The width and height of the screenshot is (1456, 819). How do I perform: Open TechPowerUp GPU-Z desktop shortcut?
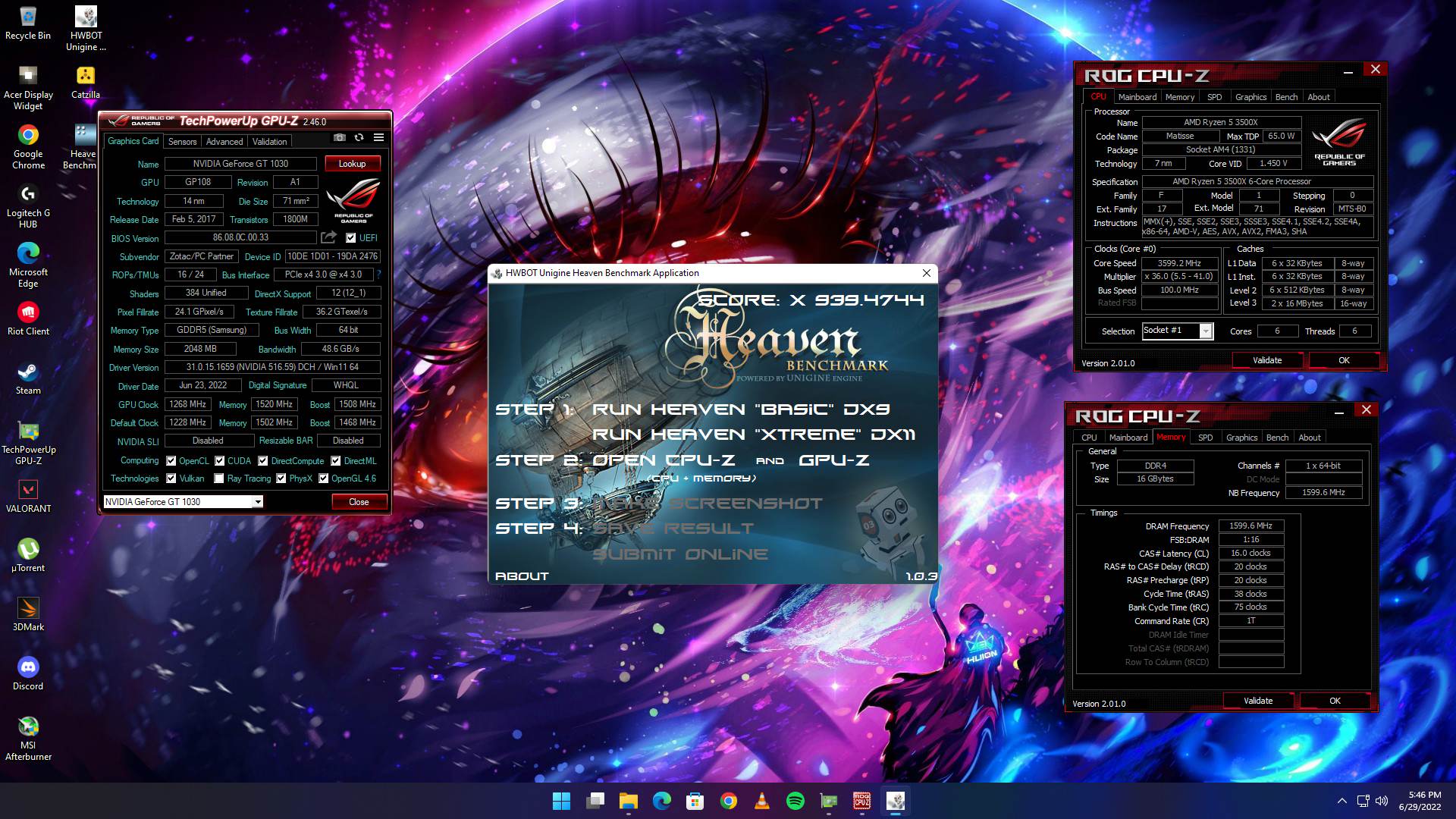[28, 443]
